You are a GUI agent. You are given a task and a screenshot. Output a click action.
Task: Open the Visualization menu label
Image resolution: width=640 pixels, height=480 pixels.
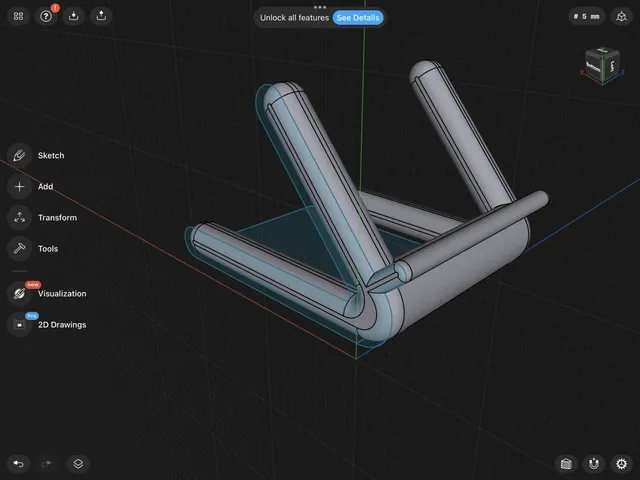(62, 293)
